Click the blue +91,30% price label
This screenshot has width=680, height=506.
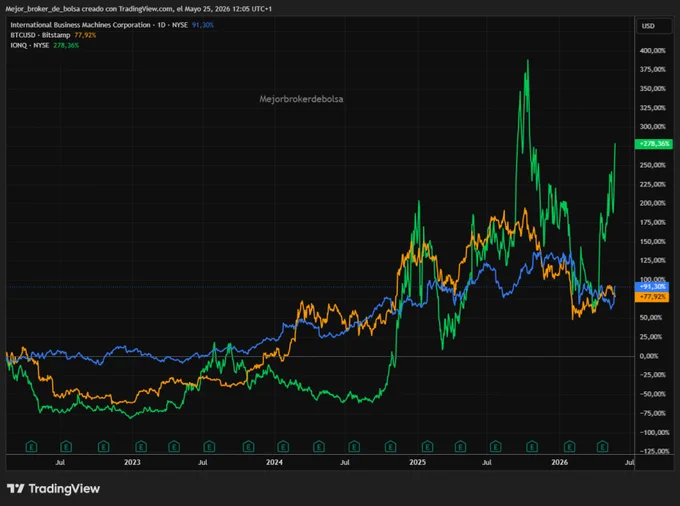click(x=652, y=287)
